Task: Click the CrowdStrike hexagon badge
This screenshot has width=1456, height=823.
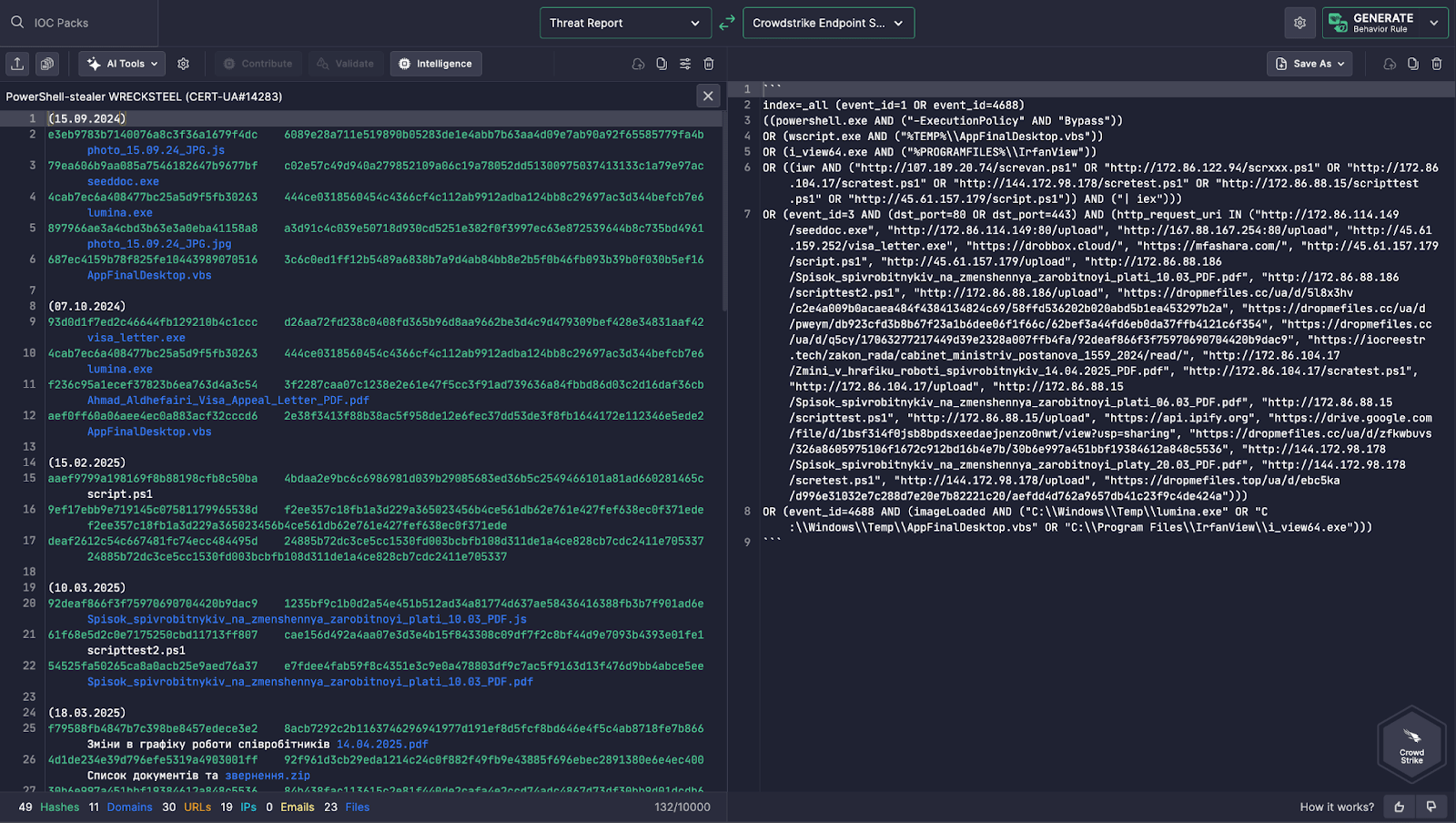Action: (x=1411, y=746)
